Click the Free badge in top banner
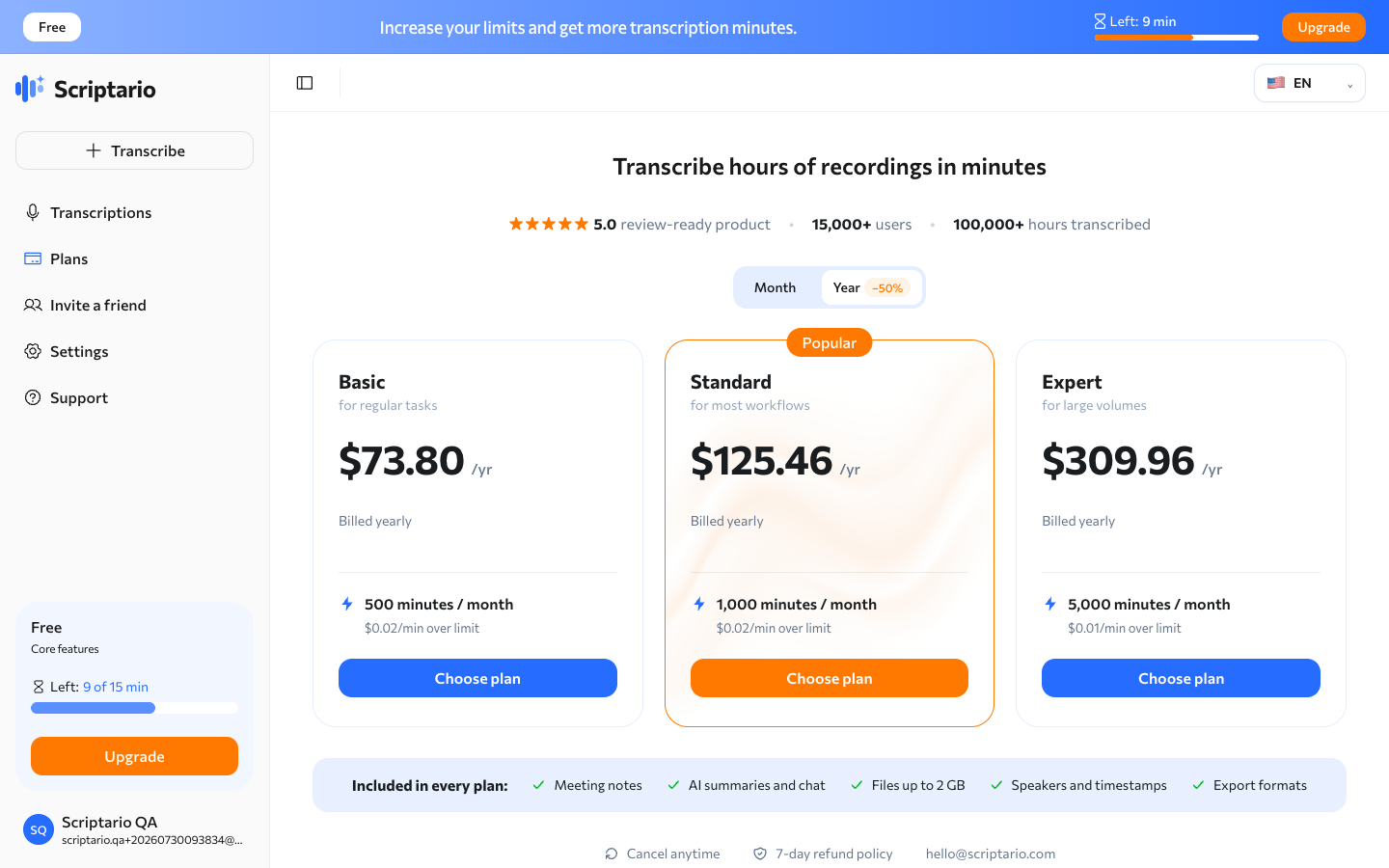This screenshot has width=1389, height=868. pyautogui.click(x=52, y=27)
